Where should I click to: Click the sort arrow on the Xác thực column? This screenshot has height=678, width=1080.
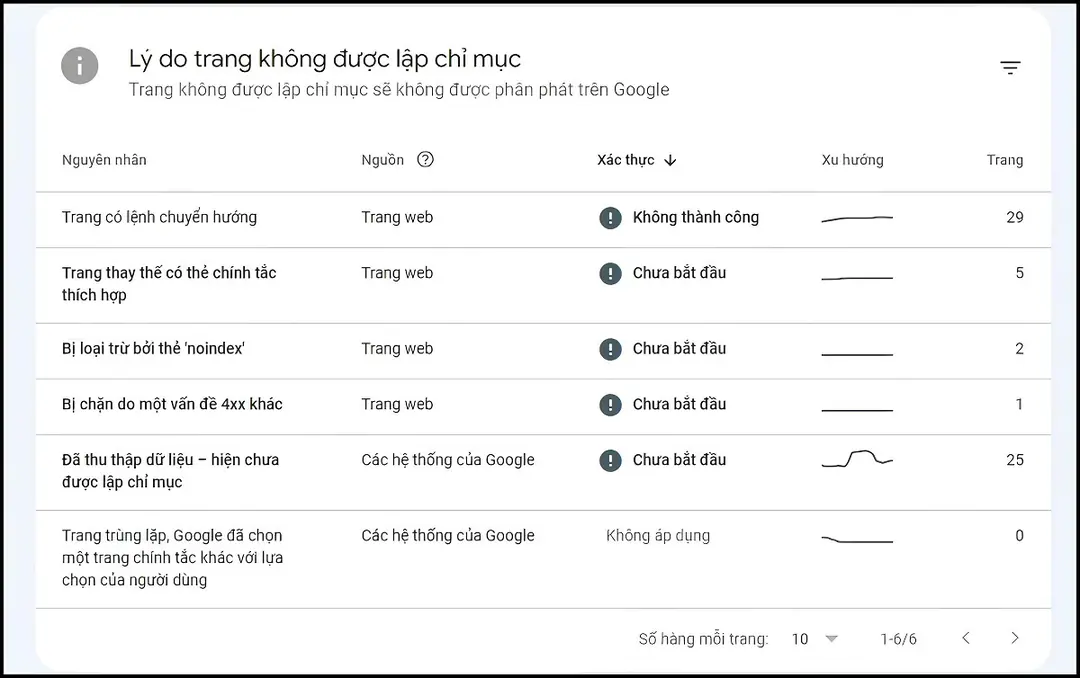pos(669,160)
